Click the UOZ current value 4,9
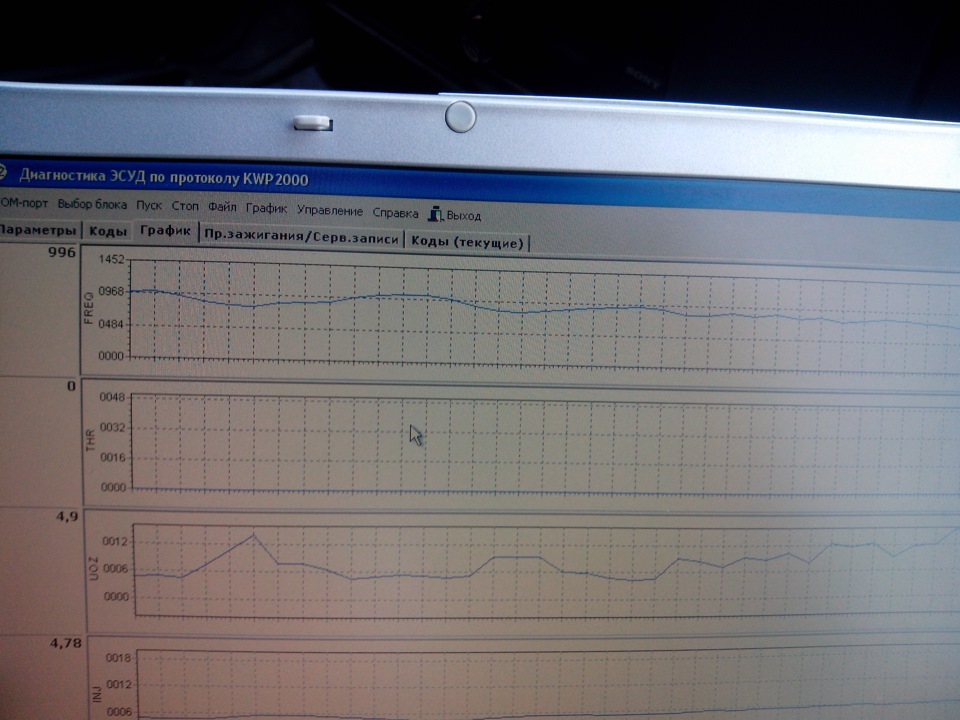Viewport: 960px width, 720px height. click(67, 517)
